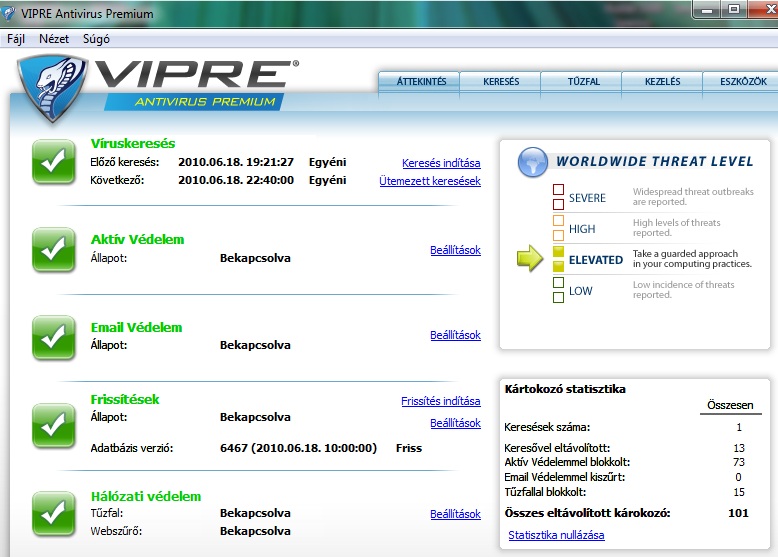Maximize the VIPRE window

(734, 9)
